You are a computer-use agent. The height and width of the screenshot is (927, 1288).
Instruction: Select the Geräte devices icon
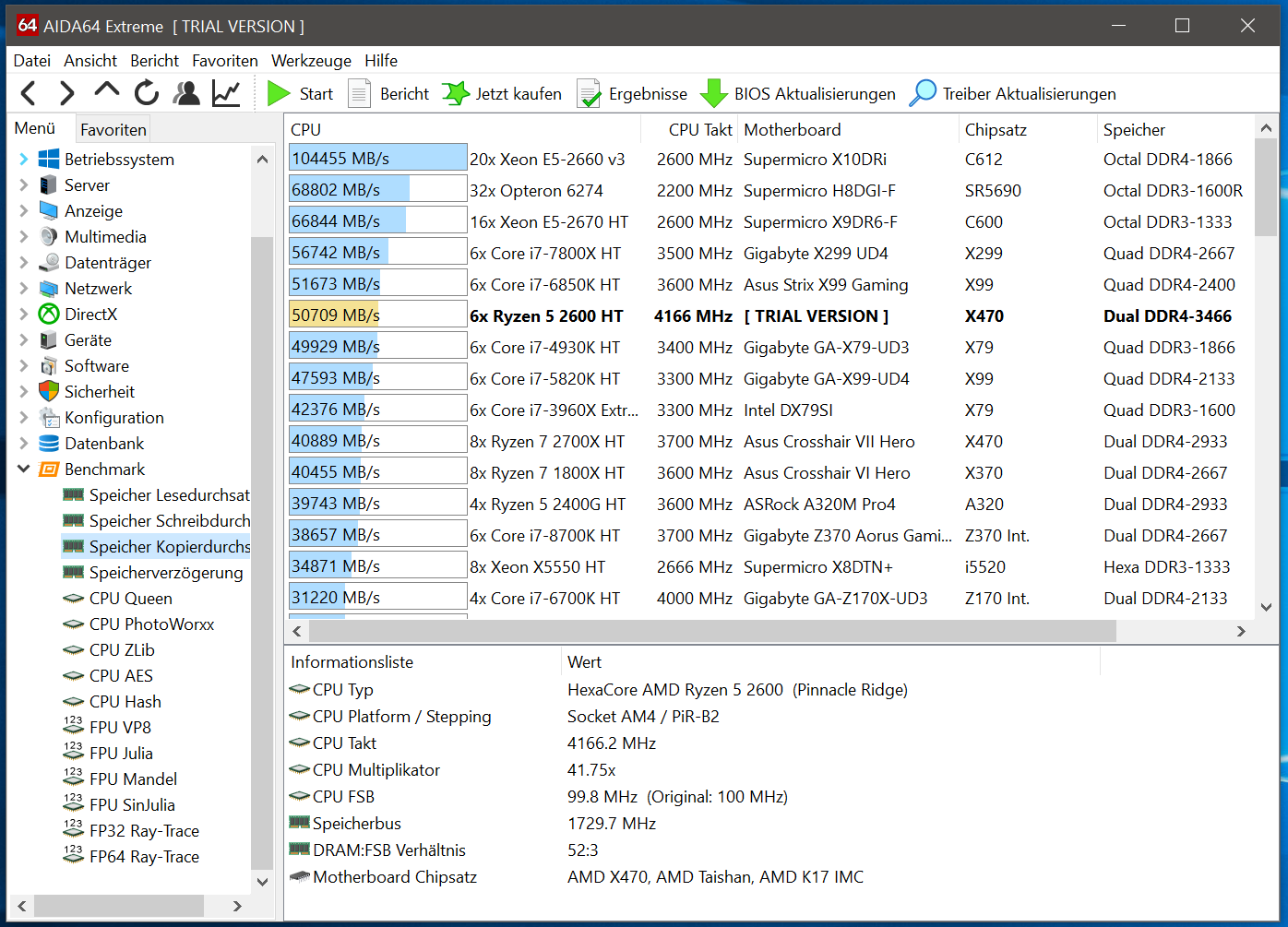point(49,339)
